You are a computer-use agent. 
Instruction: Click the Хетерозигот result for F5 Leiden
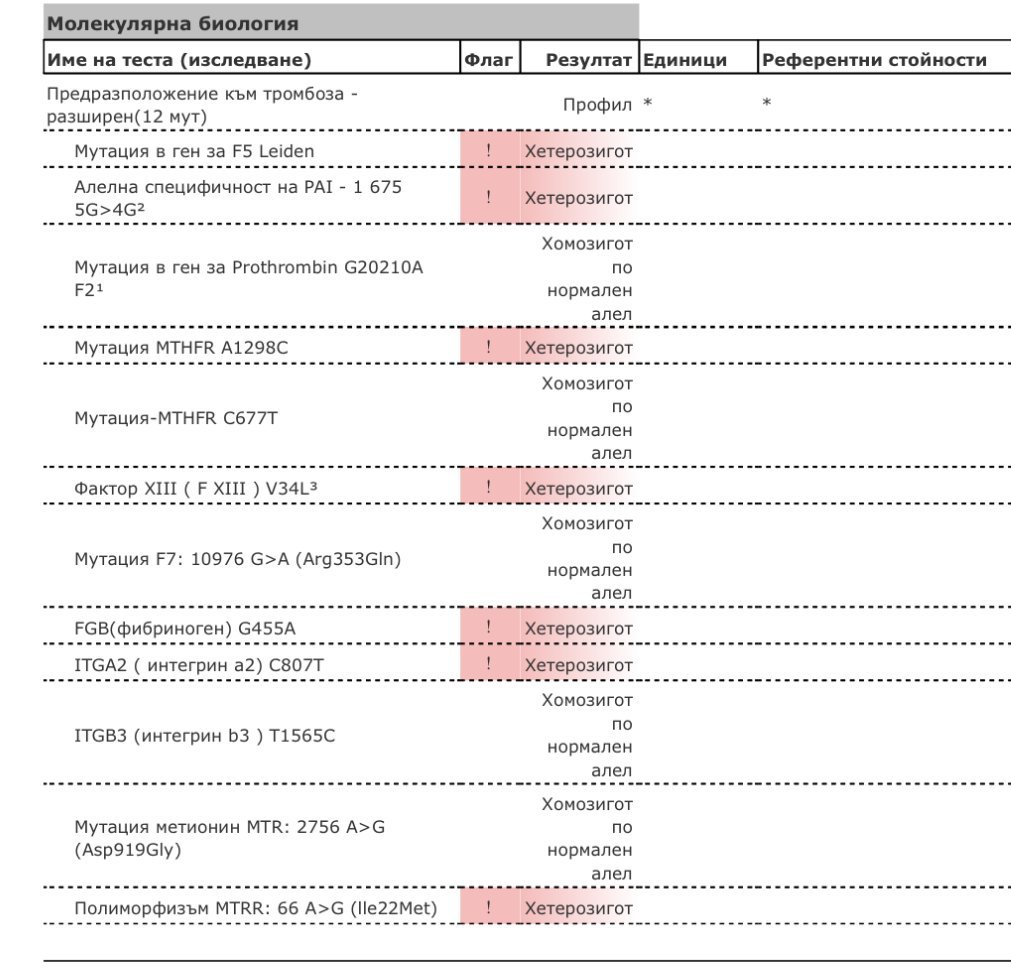point(579,151)
